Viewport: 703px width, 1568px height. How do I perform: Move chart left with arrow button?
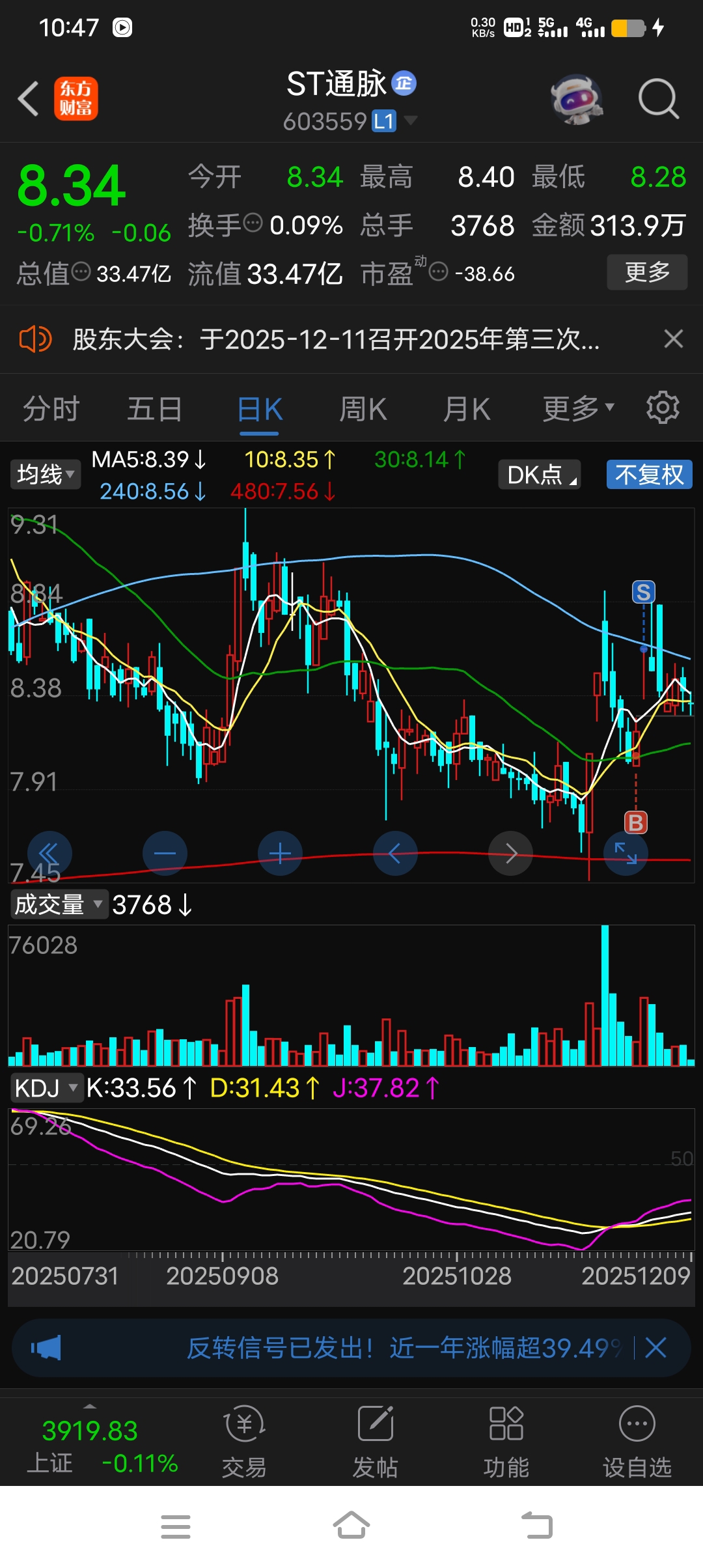click(x=395, y=853)
